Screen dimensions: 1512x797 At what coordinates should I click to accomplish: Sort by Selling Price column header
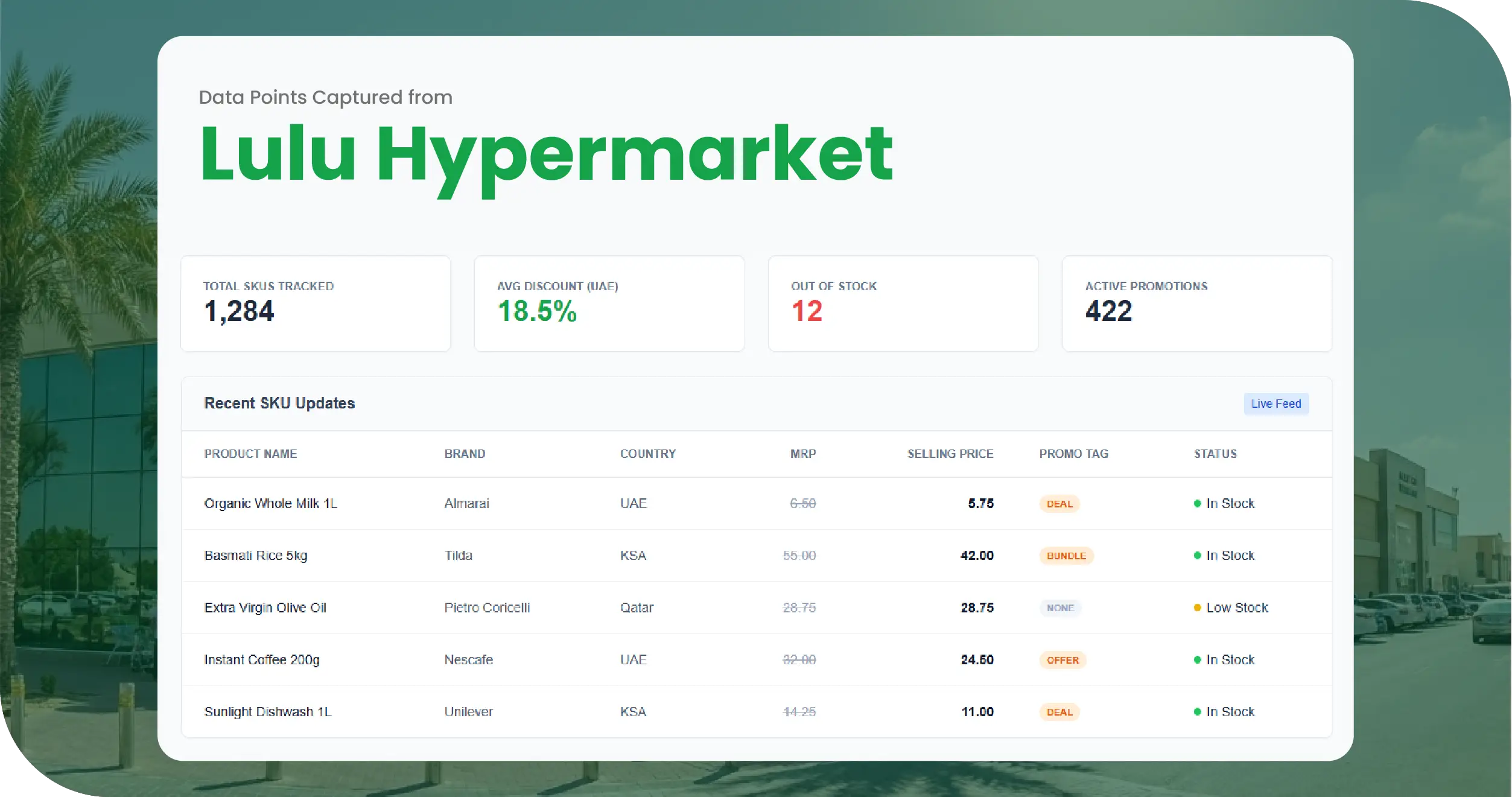(950, 454)
